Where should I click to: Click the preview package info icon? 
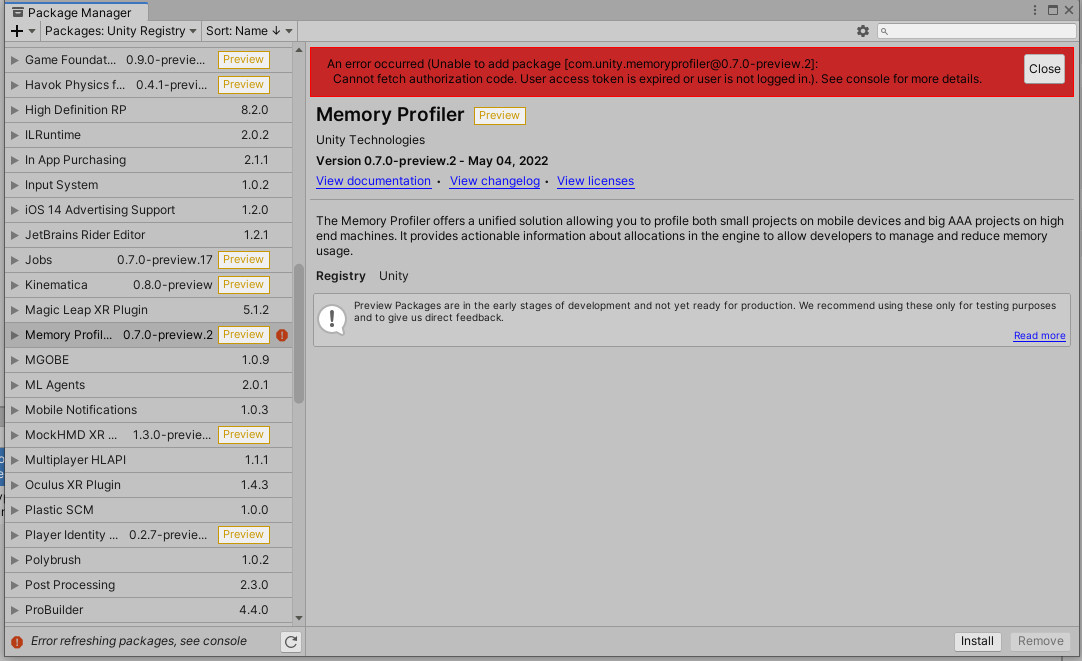[332, 319]
